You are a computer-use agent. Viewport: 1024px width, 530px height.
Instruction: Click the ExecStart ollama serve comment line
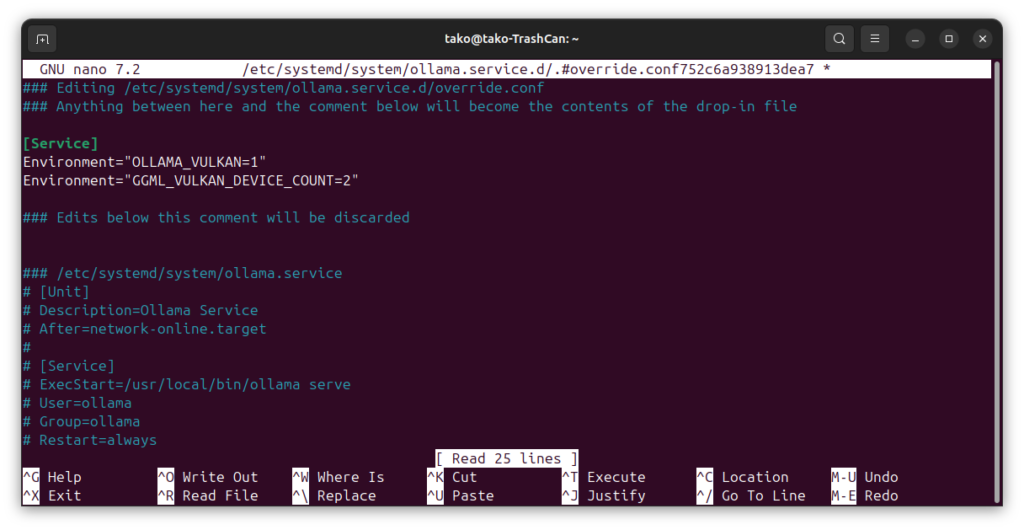click(194, 384)
